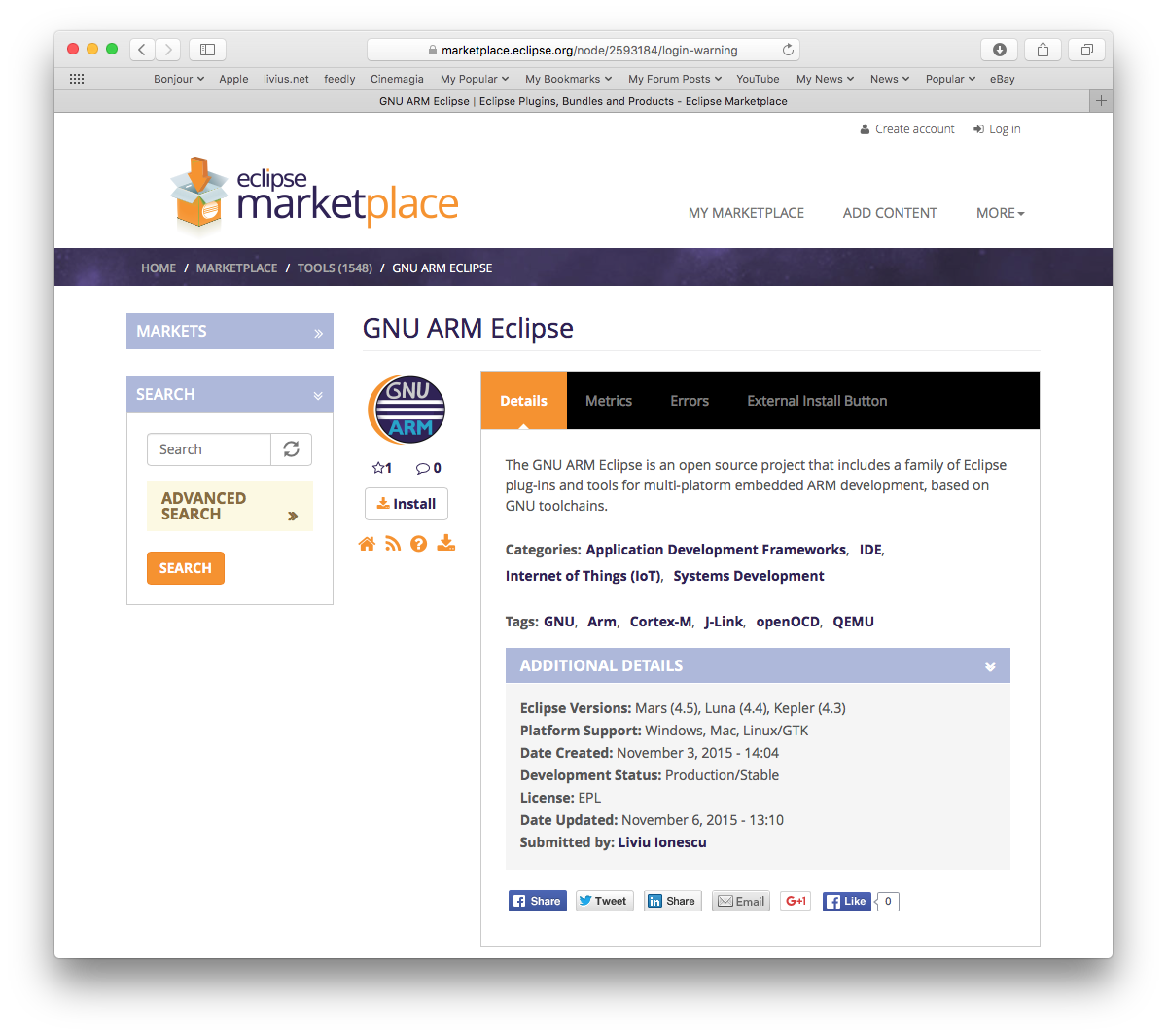
Task: Focus the Search text field
Action: click(209, 449)
